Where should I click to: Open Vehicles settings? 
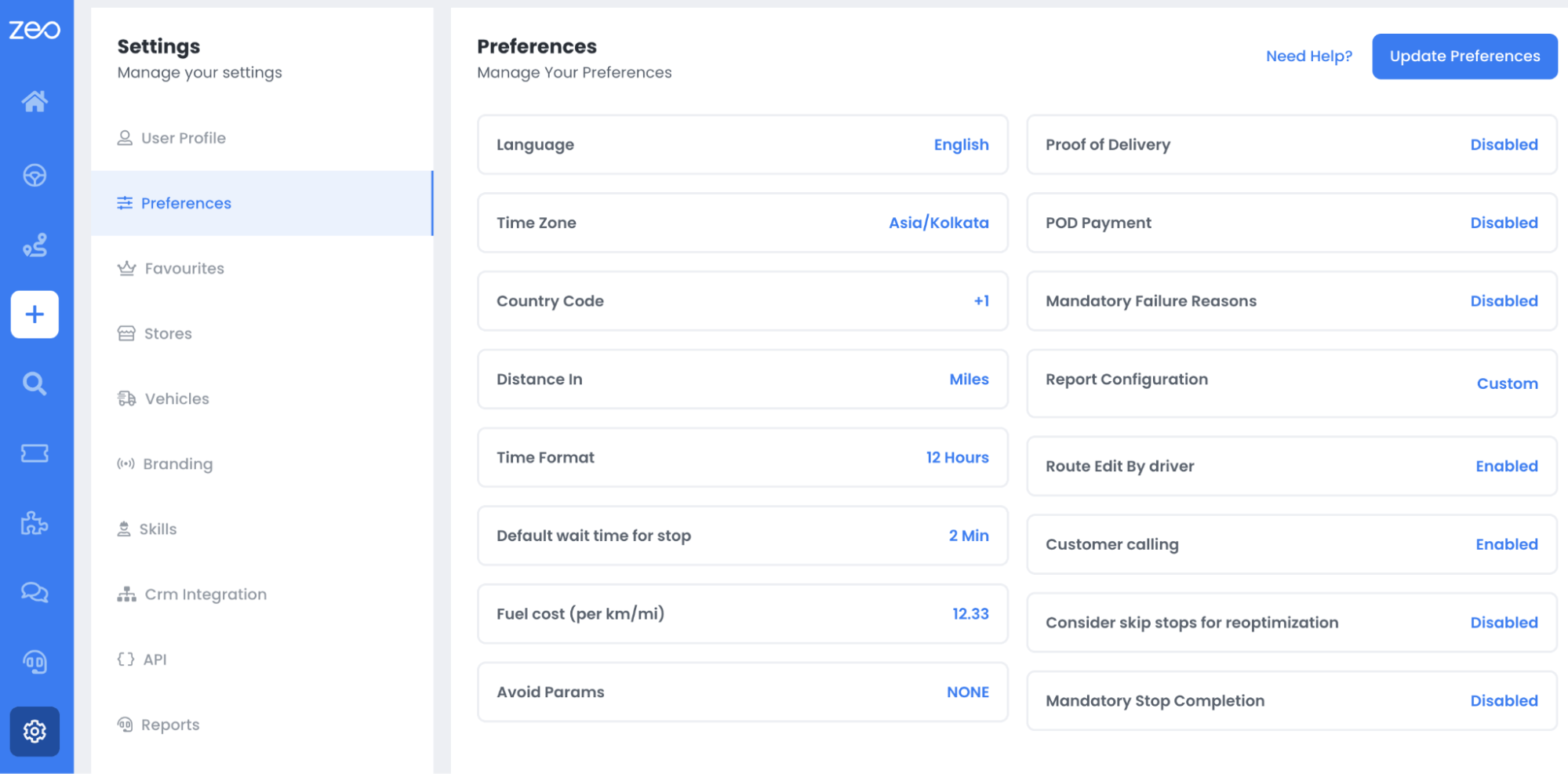262,398
